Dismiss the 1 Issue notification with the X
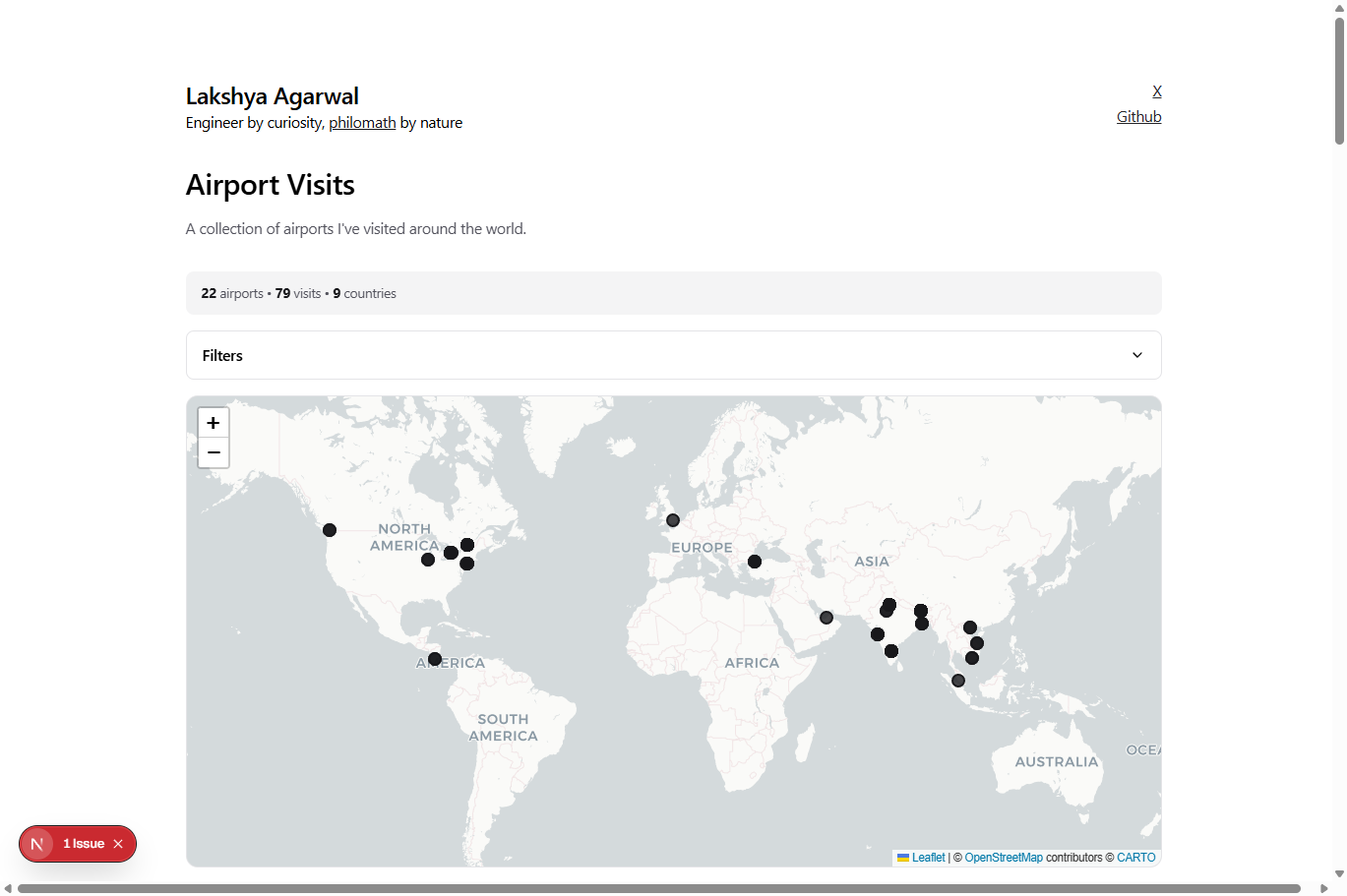The height and width of the screenshot is (896, 1347). (x=118, y=843)
